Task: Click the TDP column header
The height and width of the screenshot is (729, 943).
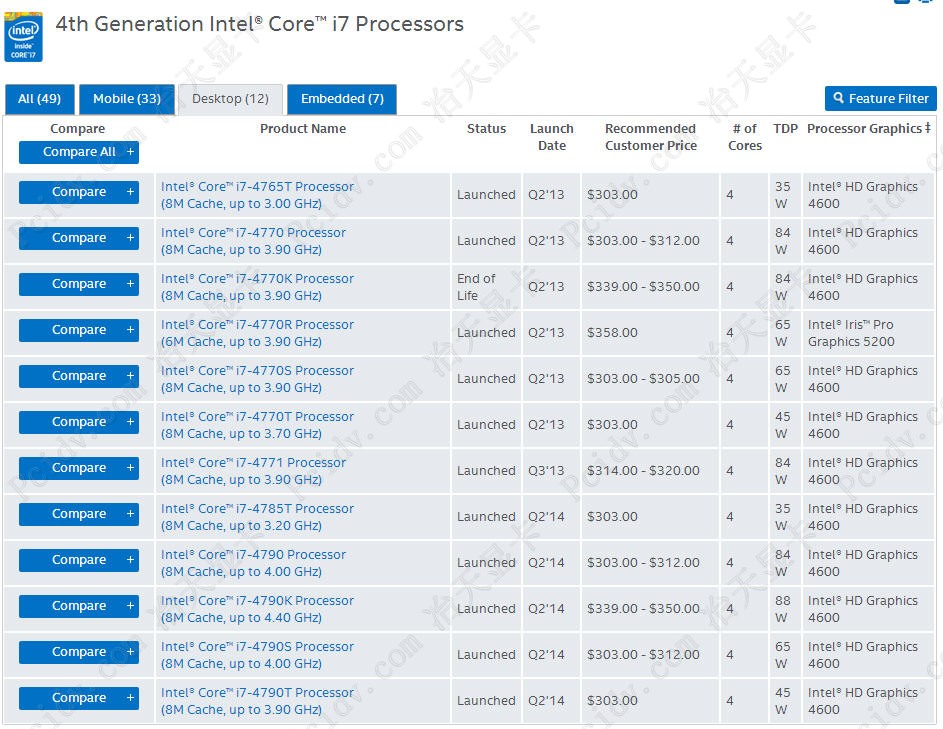Action: pyautogui.click(x=785, y=129)
